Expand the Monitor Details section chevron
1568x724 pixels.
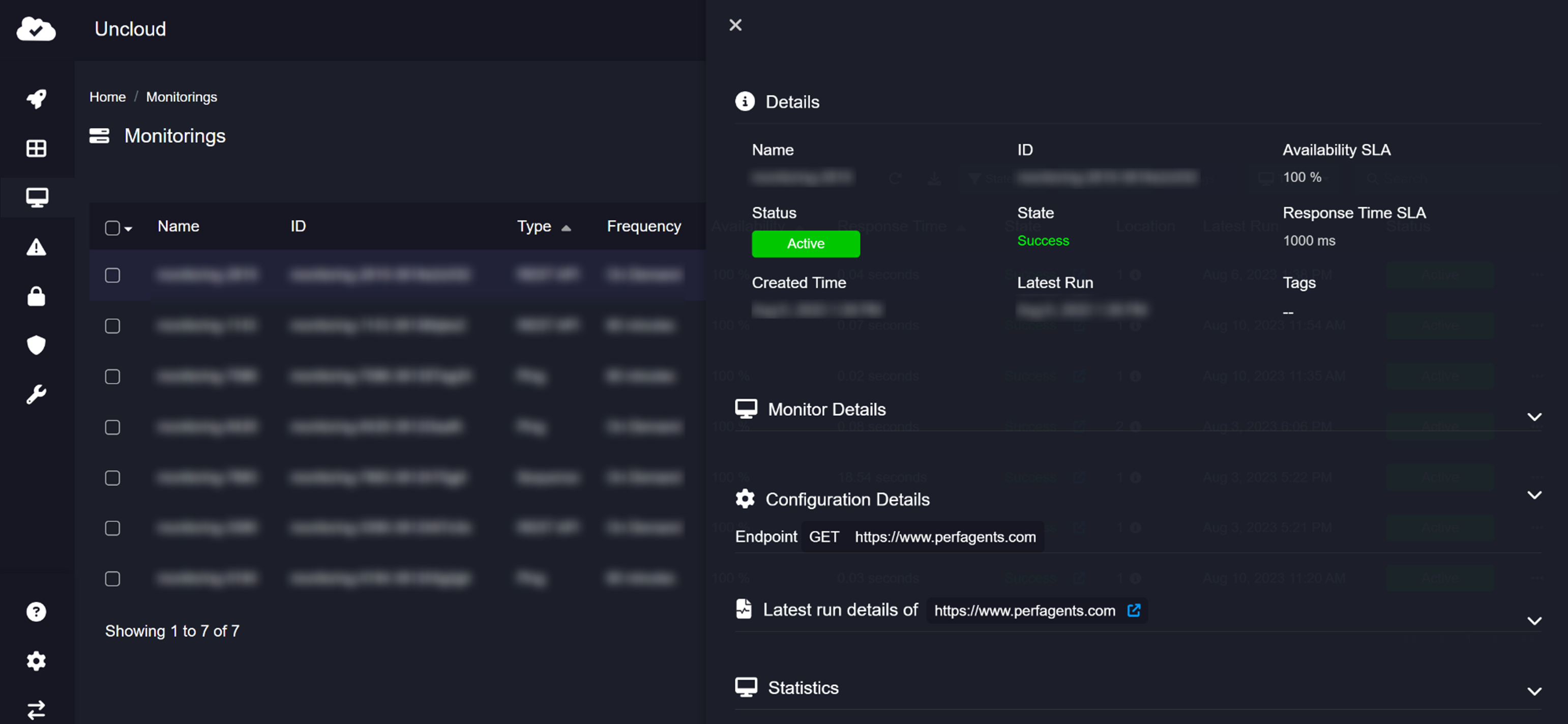pos(1534,417)
